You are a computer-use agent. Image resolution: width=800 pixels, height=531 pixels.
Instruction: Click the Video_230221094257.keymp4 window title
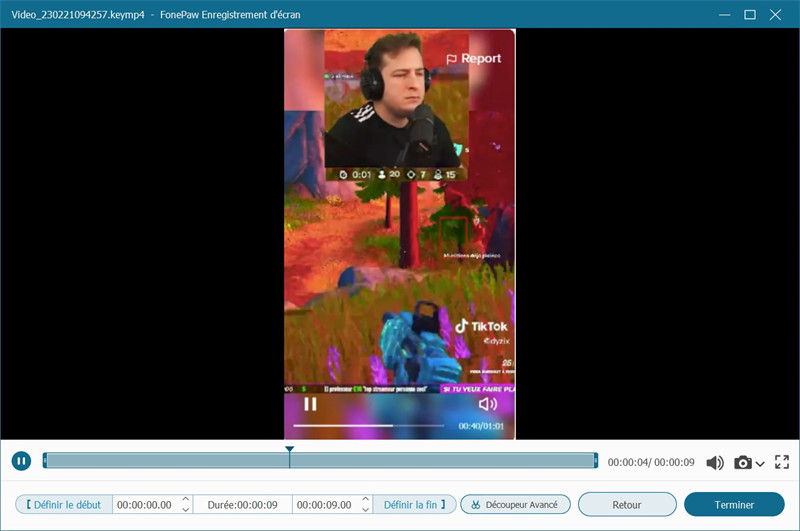[78, 14]
